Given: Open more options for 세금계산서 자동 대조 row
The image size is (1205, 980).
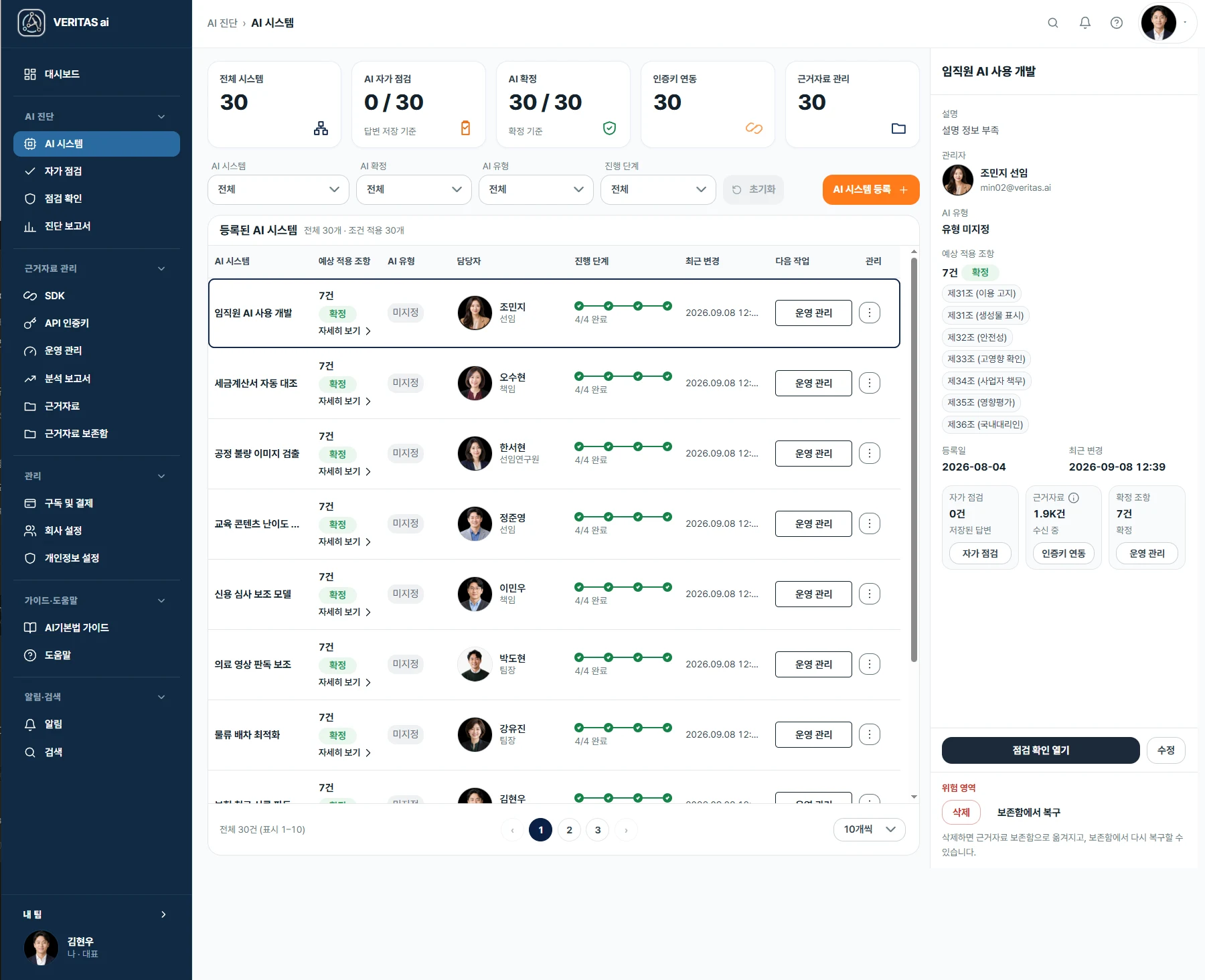Looking at the screenshot, I should click(x=870, y=383).
